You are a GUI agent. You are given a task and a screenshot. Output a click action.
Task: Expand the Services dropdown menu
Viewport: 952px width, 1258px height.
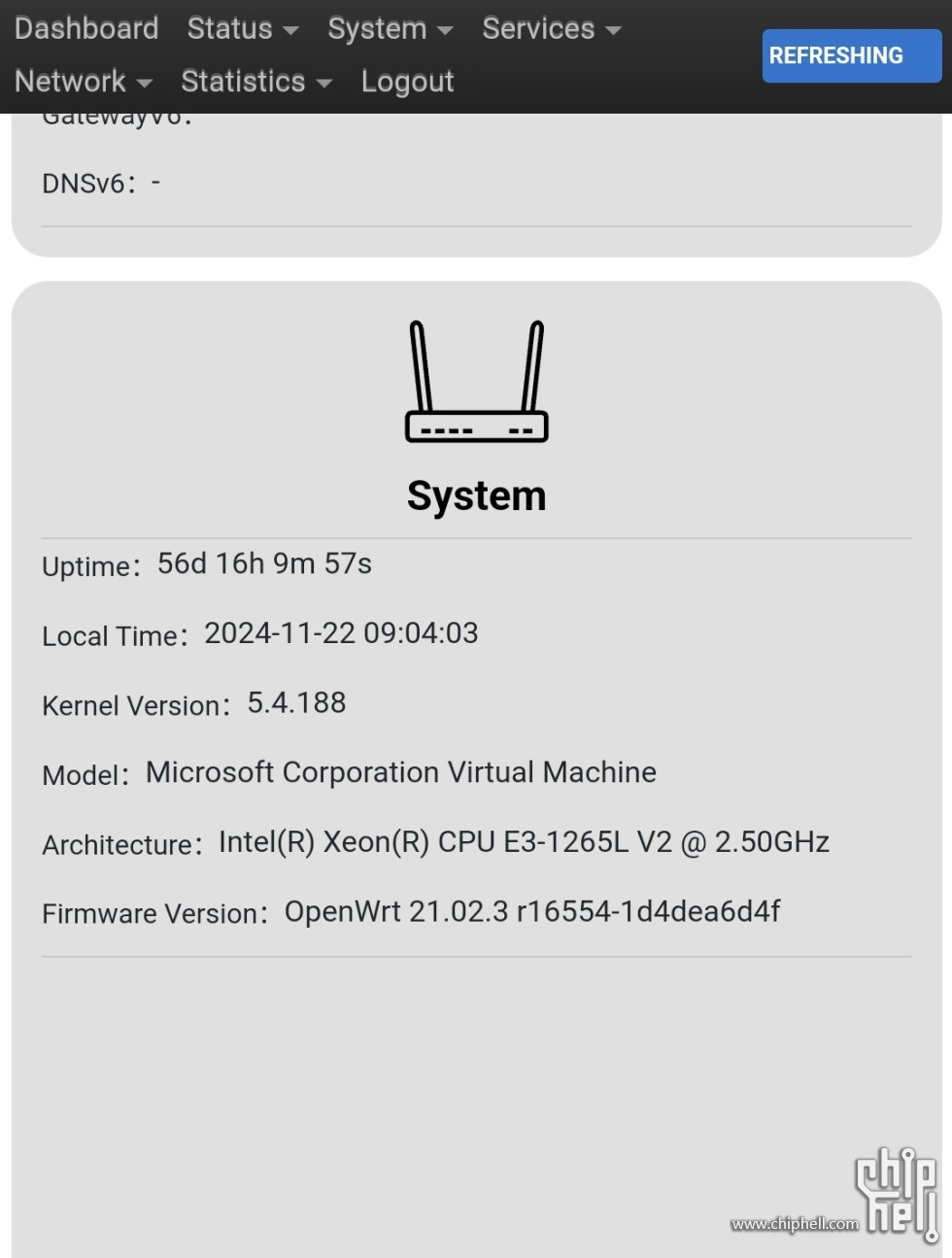[x=552, y=28]
